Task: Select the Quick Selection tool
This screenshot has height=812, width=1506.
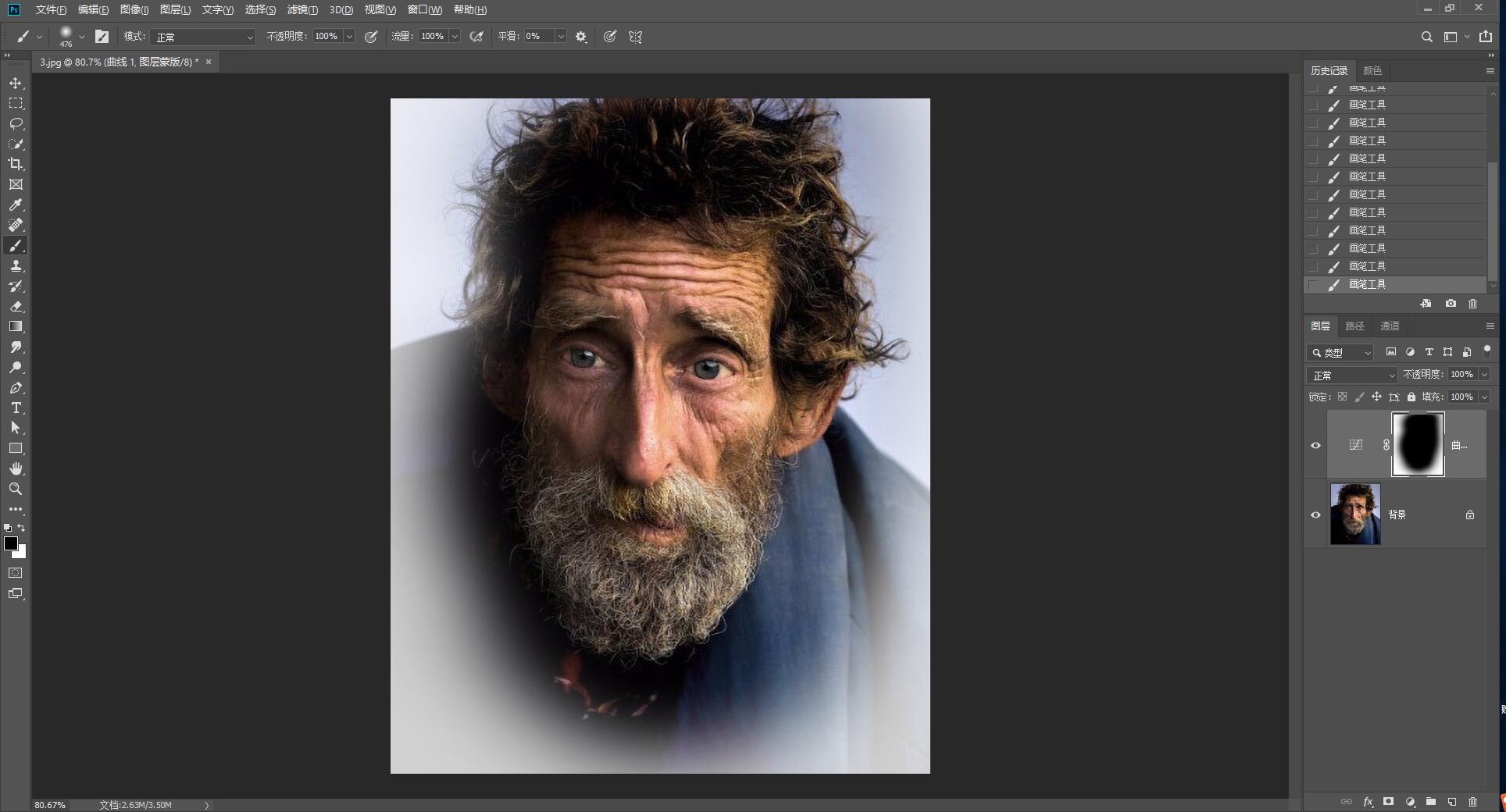Action: [x=16, y=144]
